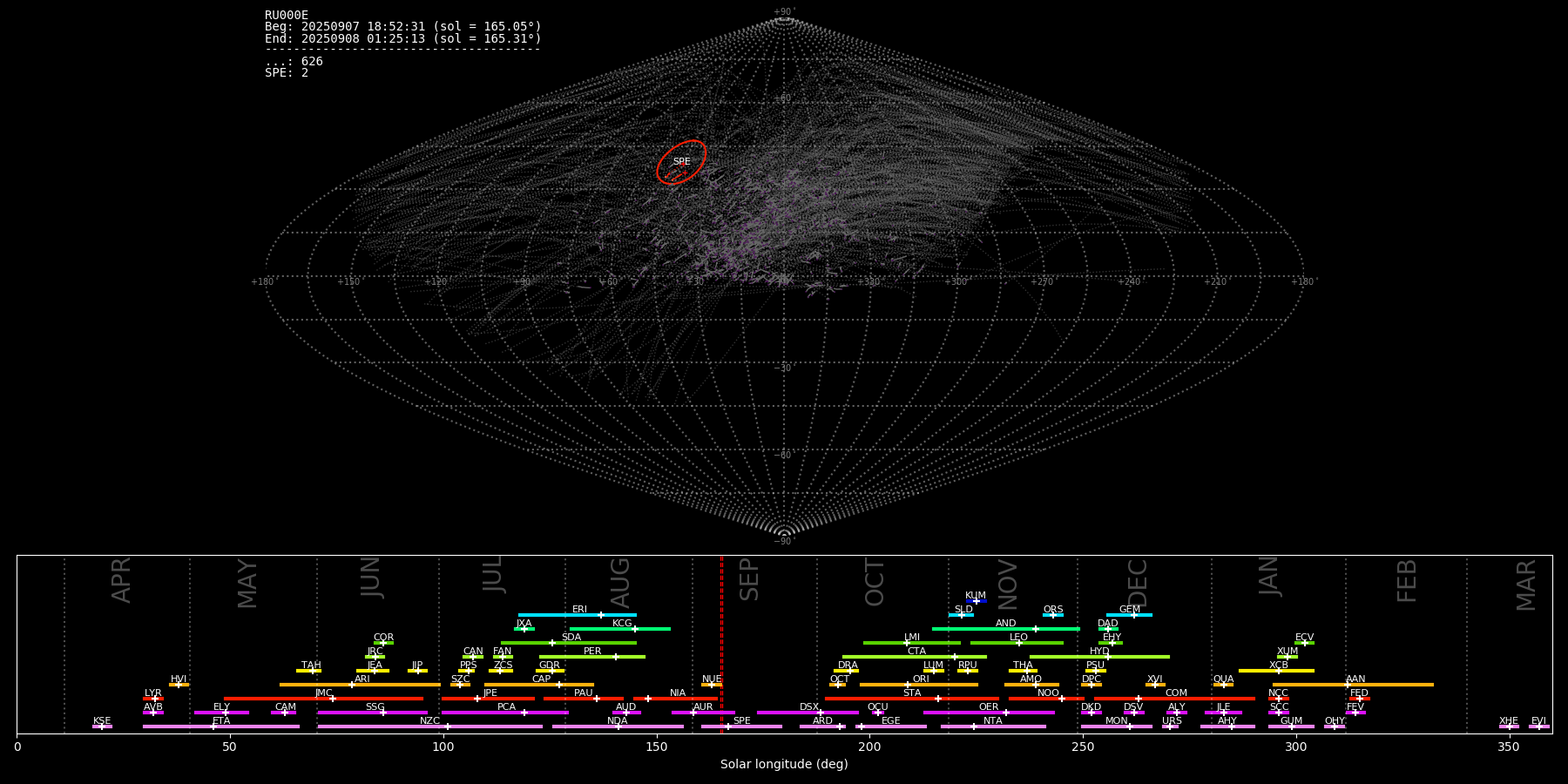
Task: Click the LEO shower label
Action: coord(1018,637)
